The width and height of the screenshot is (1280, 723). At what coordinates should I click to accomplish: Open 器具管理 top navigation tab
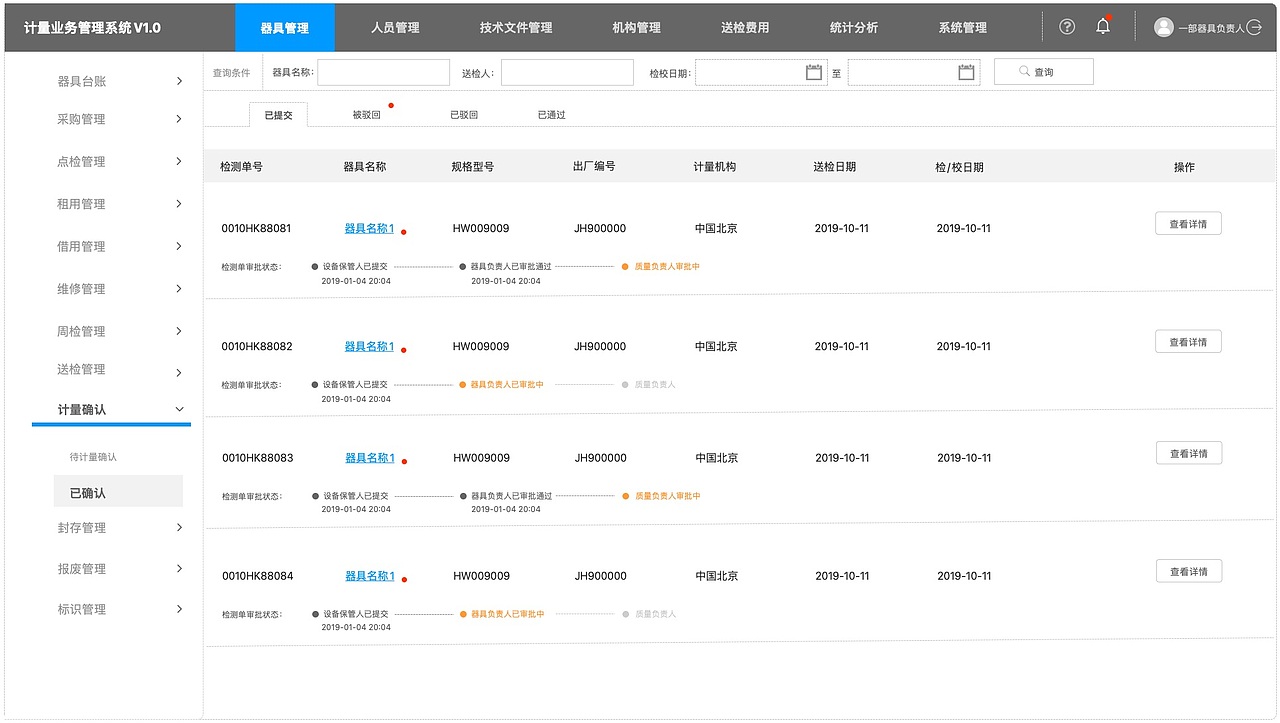285,28
